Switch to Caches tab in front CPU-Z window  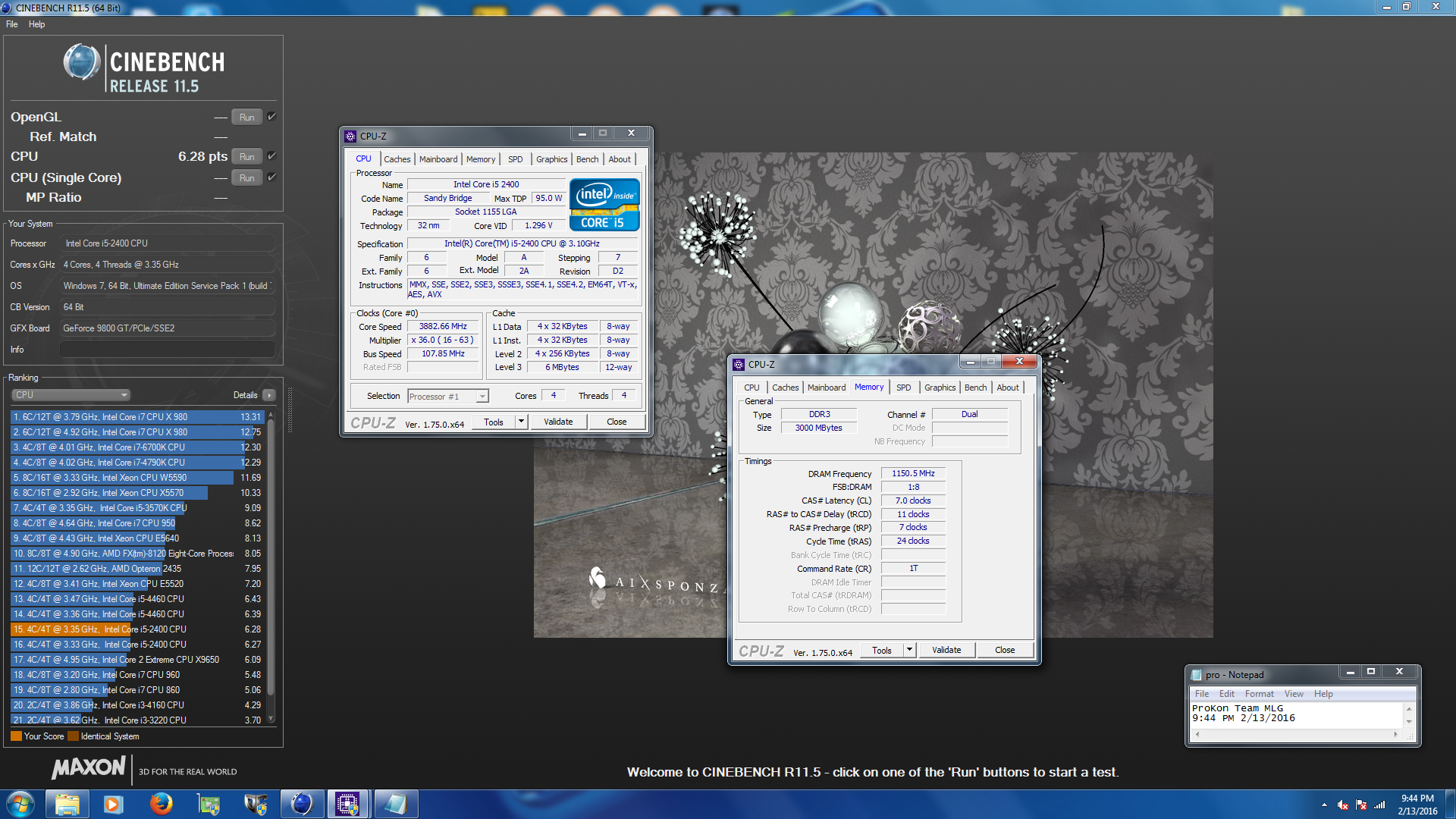pos(785,388)
